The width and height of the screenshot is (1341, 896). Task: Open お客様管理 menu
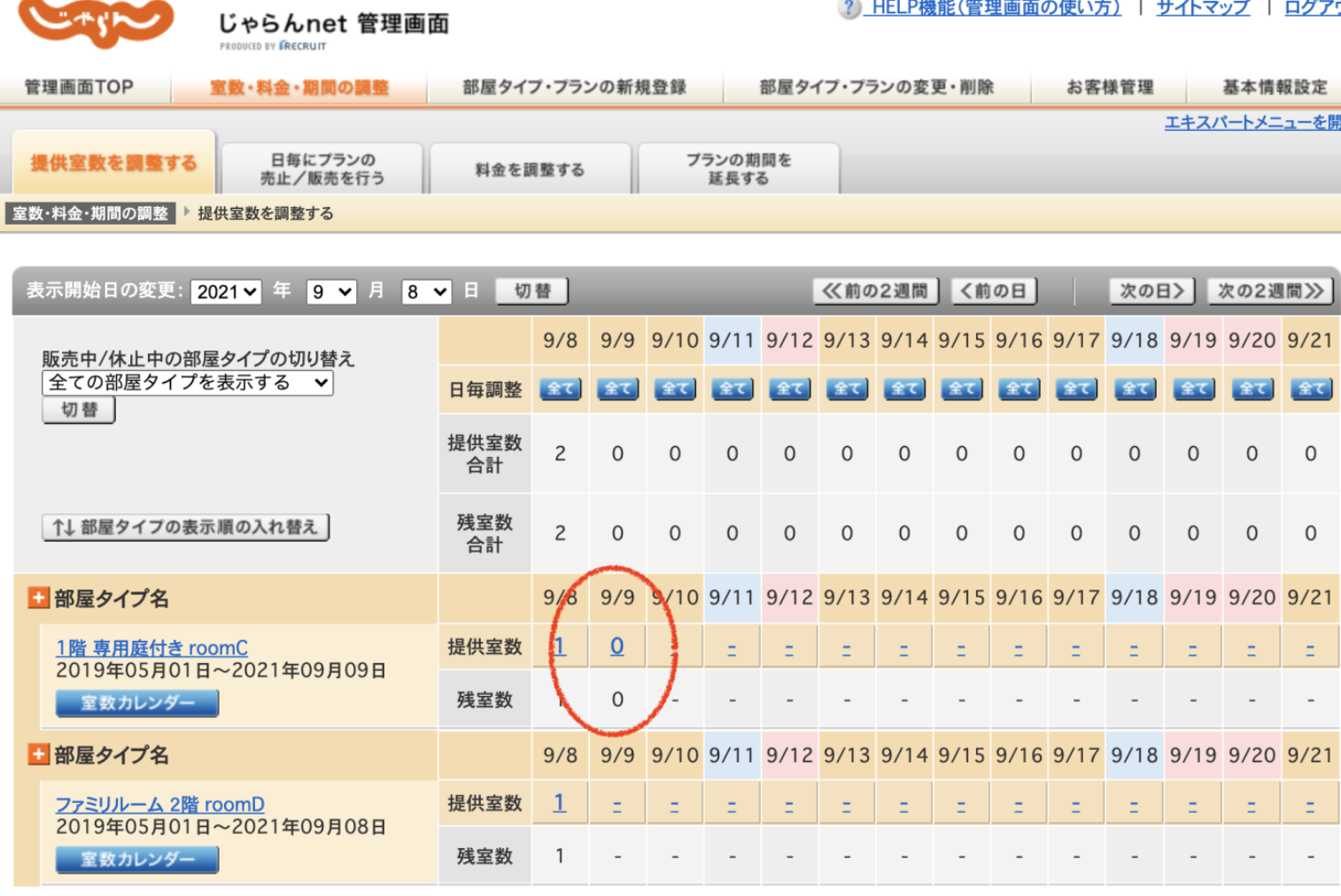[1109, 88]
